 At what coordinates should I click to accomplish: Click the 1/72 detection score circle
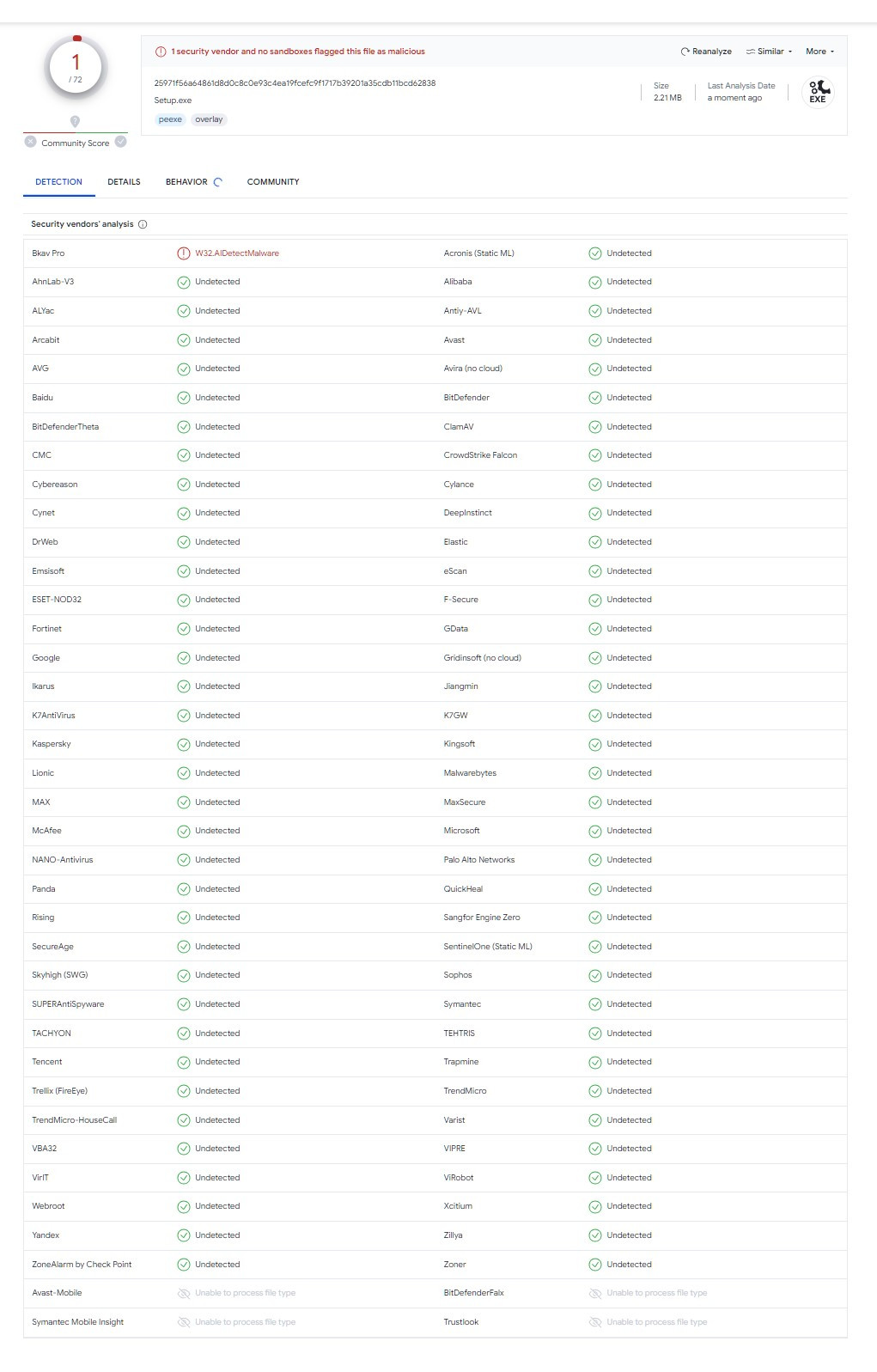coord(76,67)
